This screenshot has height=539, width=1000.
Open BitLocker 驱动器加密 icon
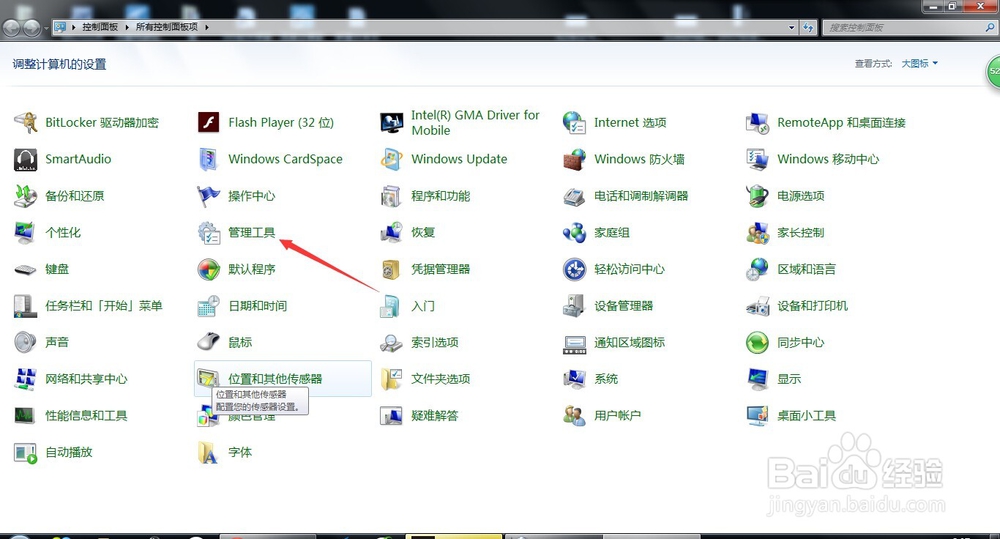point(26,122)
